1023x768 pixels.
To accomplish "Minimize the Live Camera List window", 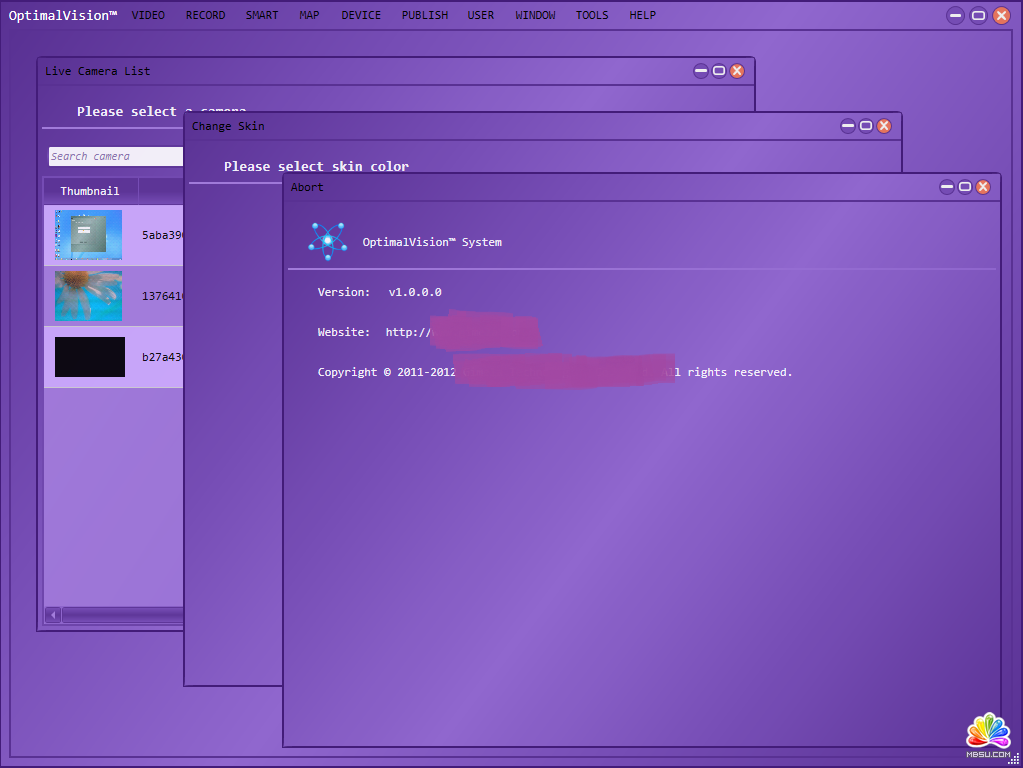I will tap(701, 71).
